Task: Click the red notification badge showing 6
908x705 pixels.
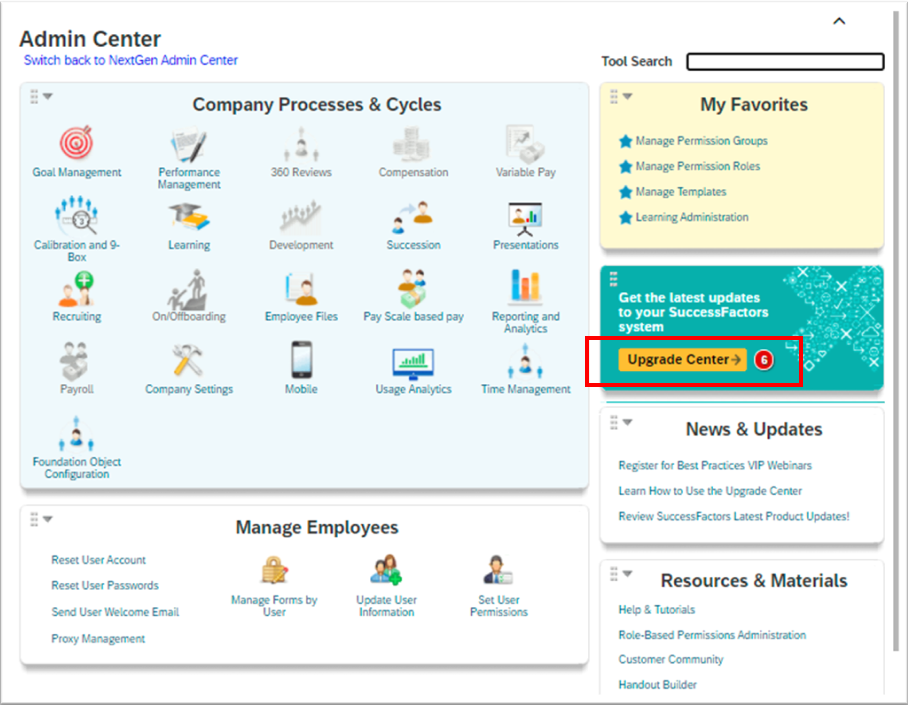Action: click(x=764, y=360)
